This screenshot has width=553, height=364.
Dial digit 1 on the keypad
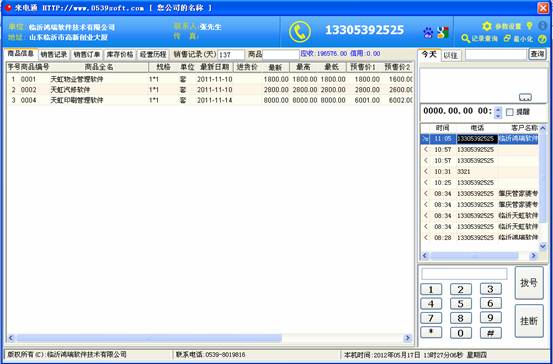tap(431, 290)
